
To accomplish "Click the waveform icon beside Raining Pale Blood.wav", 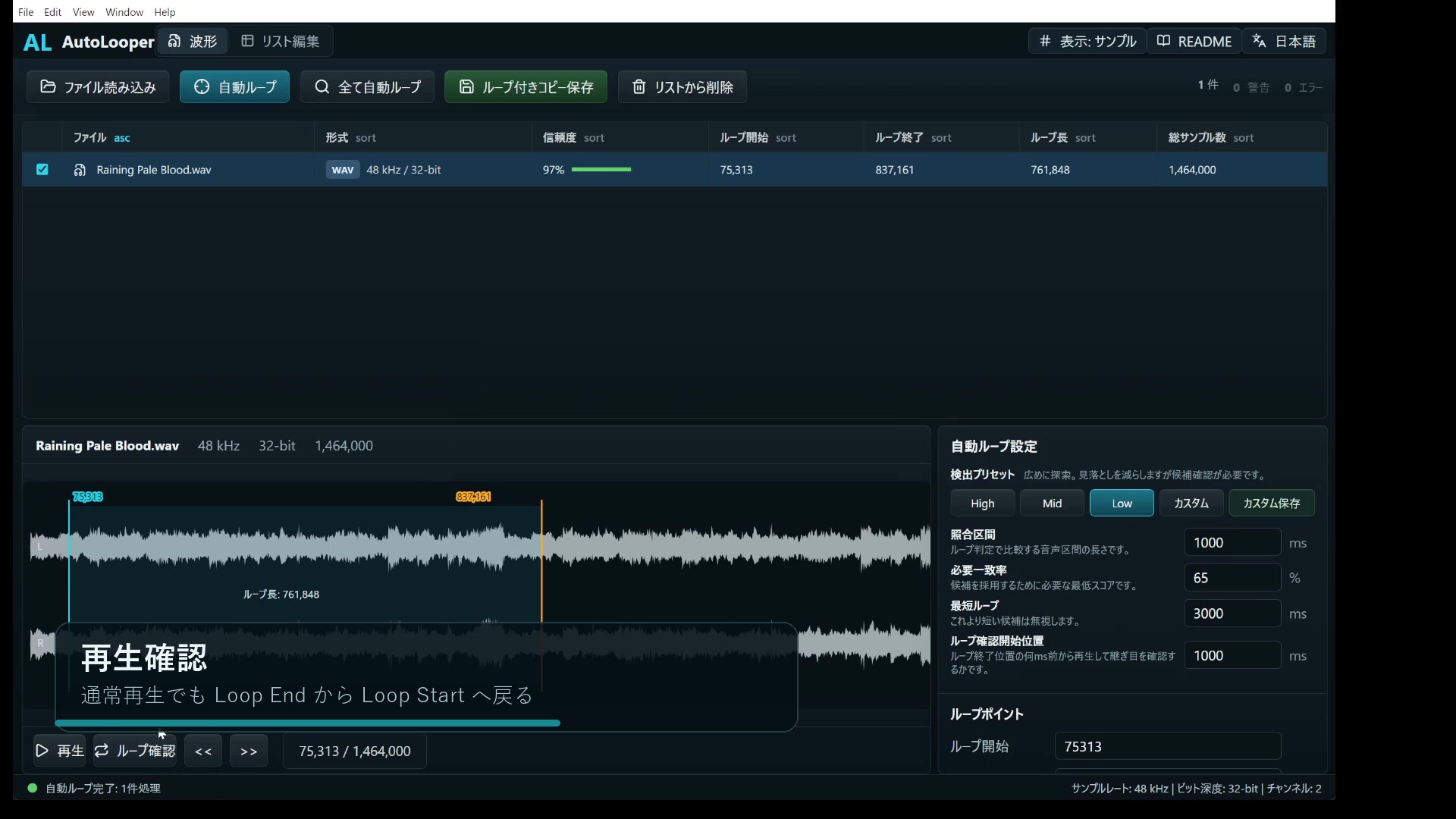I will [80, 170].
